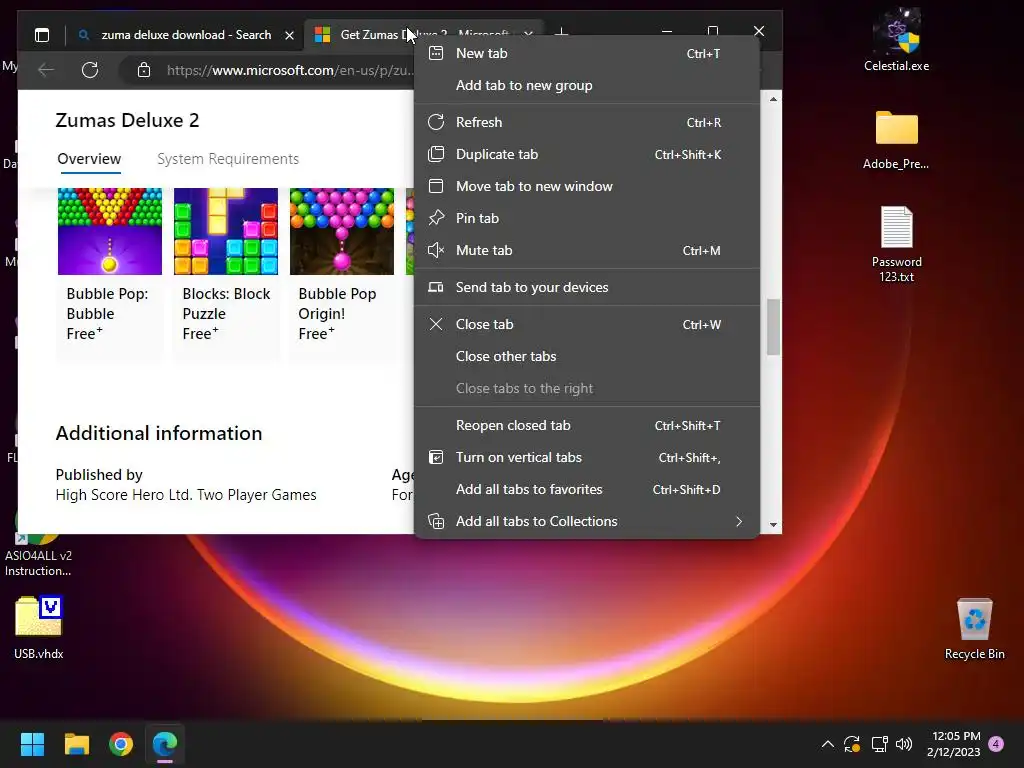Open the Edge tab actions menu icon
The height and width of the screenshot is (768, 1024).
42,35
